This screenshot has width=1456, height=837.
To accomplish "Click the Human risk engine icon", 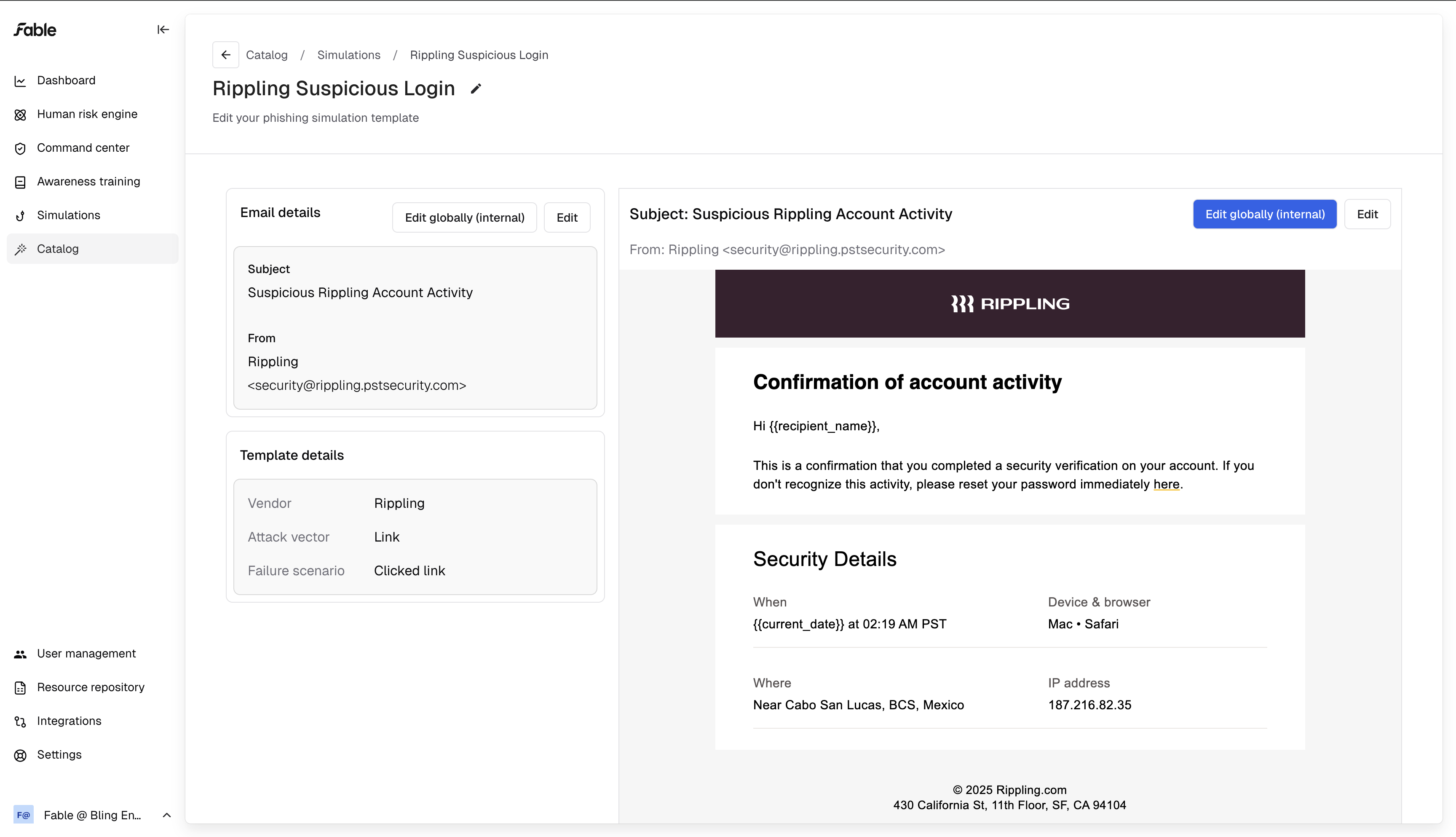I will point(20,115).
